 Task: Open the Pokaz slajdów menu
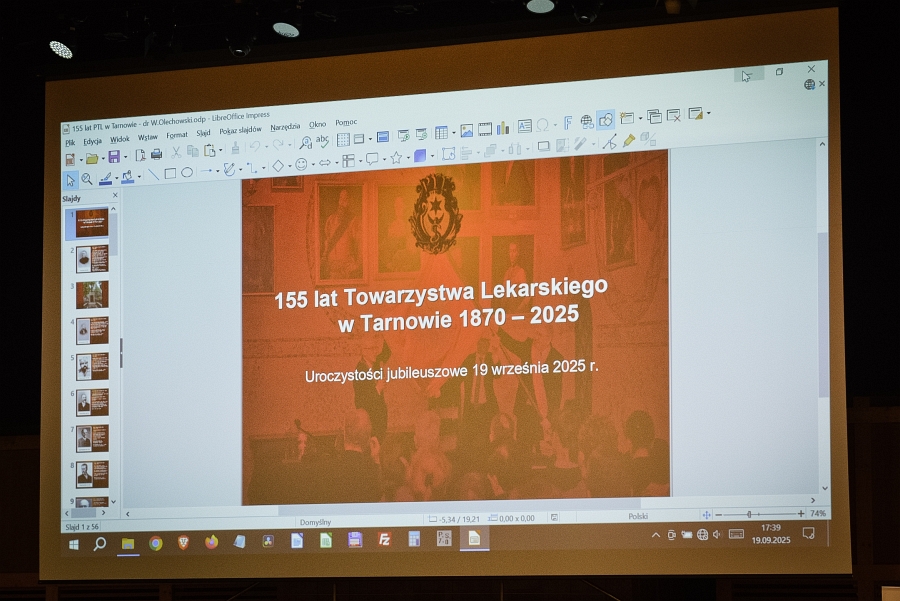(x=240, y=131)
